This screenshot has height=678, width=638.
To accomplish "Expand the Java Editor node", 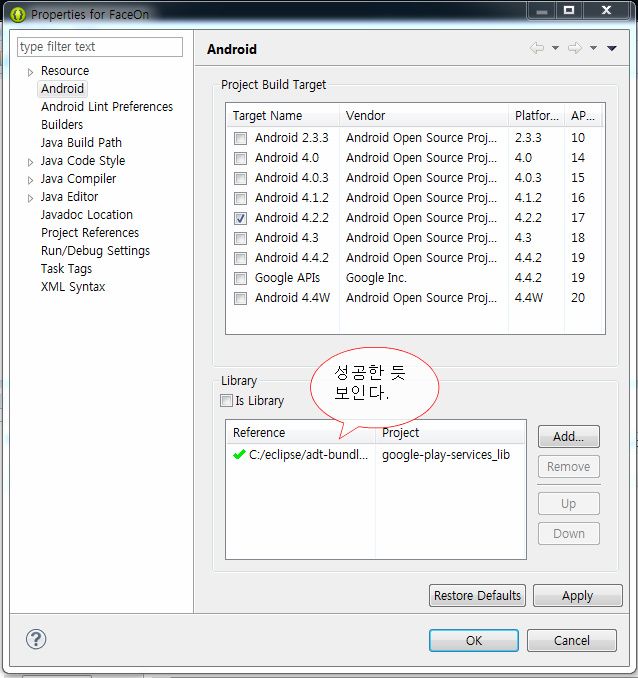I will click(30, 198).
